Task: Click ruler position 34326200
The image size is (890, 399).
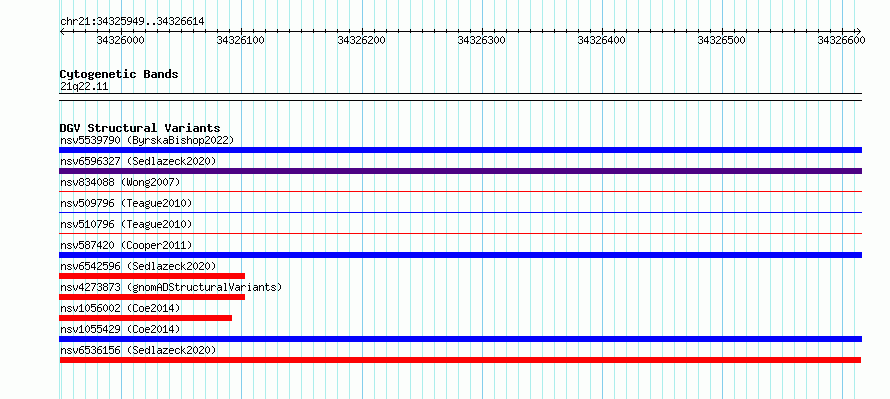Action: [361, 40]
